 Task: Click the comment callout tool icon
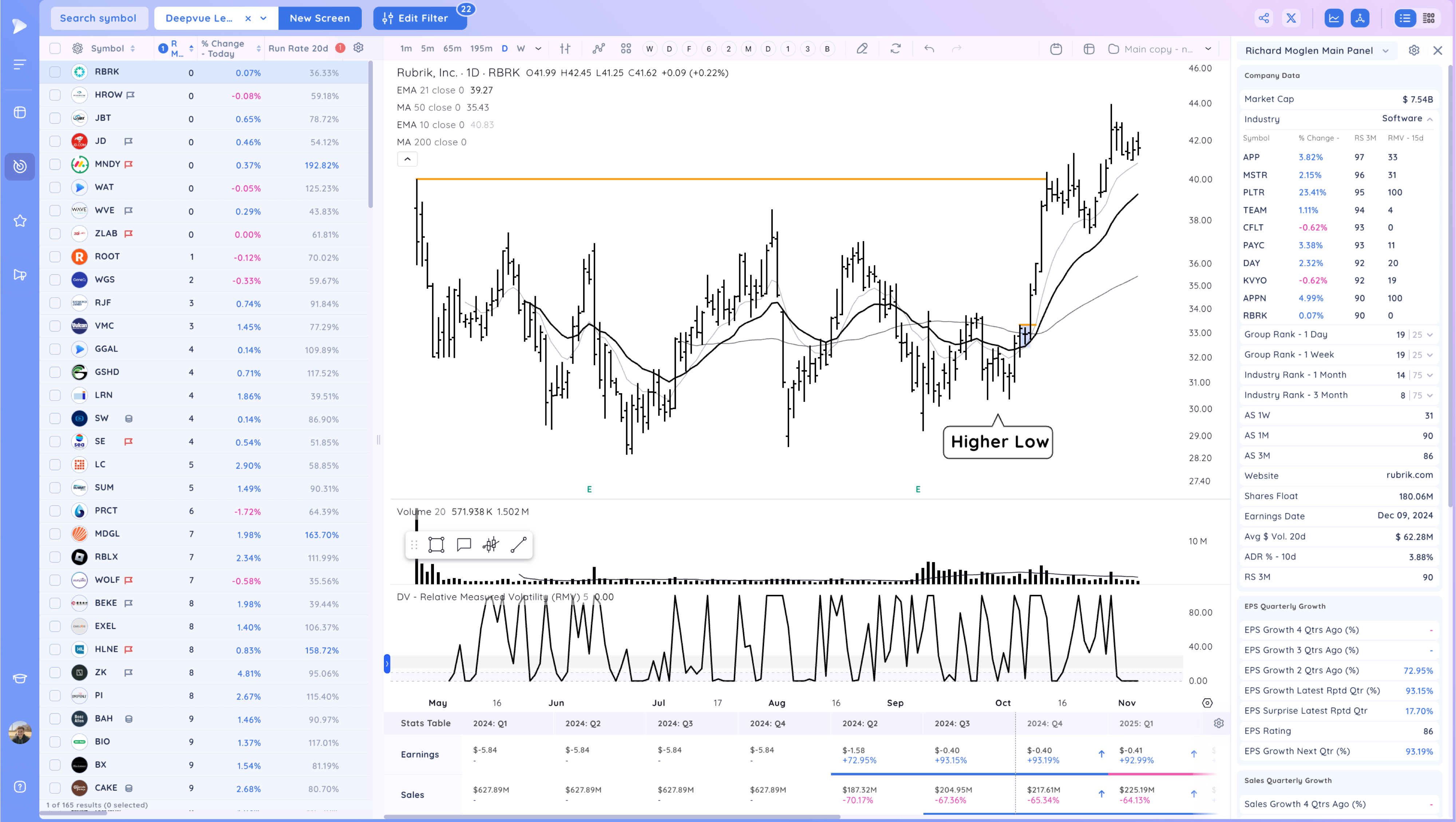463,544
